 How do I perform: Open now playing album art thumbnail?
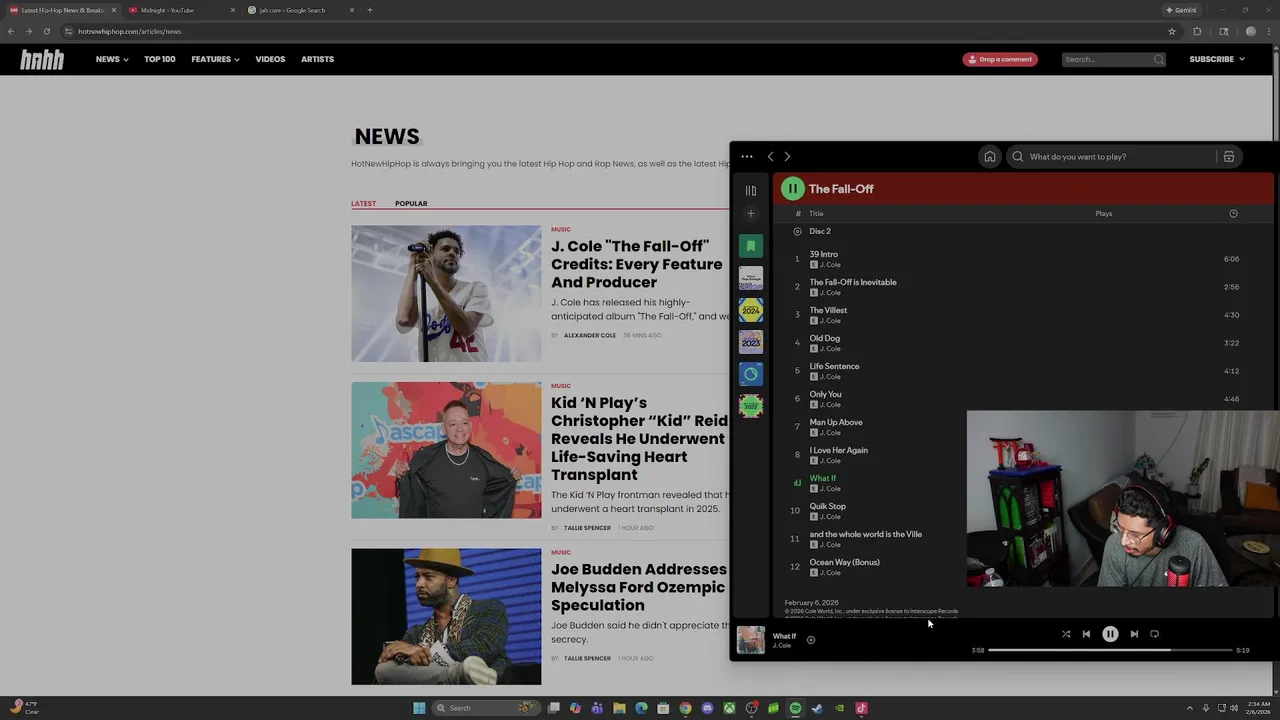751,640
